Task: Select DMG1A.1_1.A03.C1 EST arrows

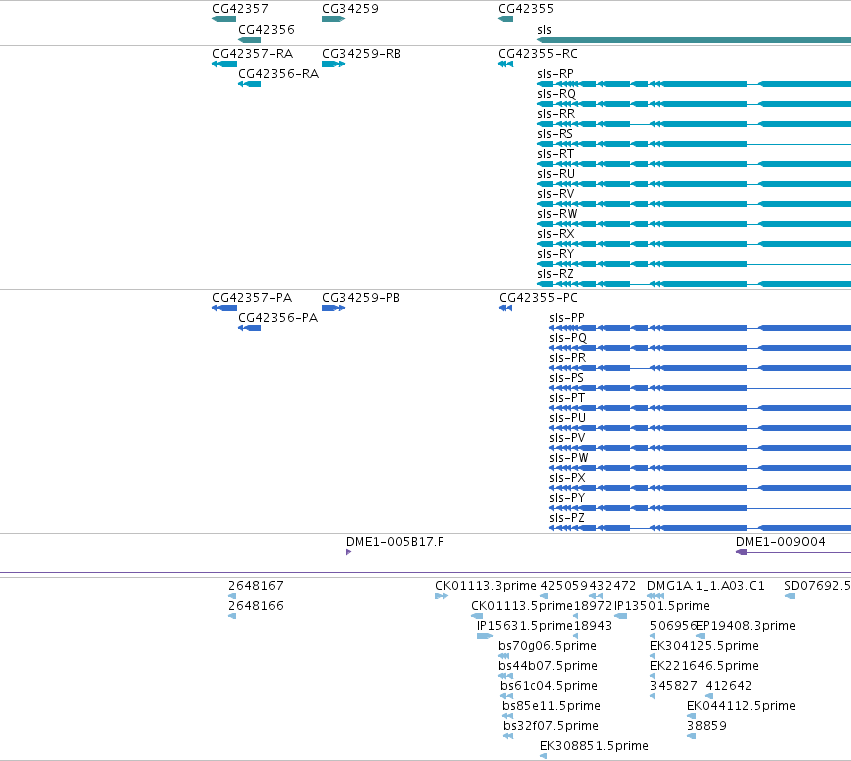Action: [656, 596]
